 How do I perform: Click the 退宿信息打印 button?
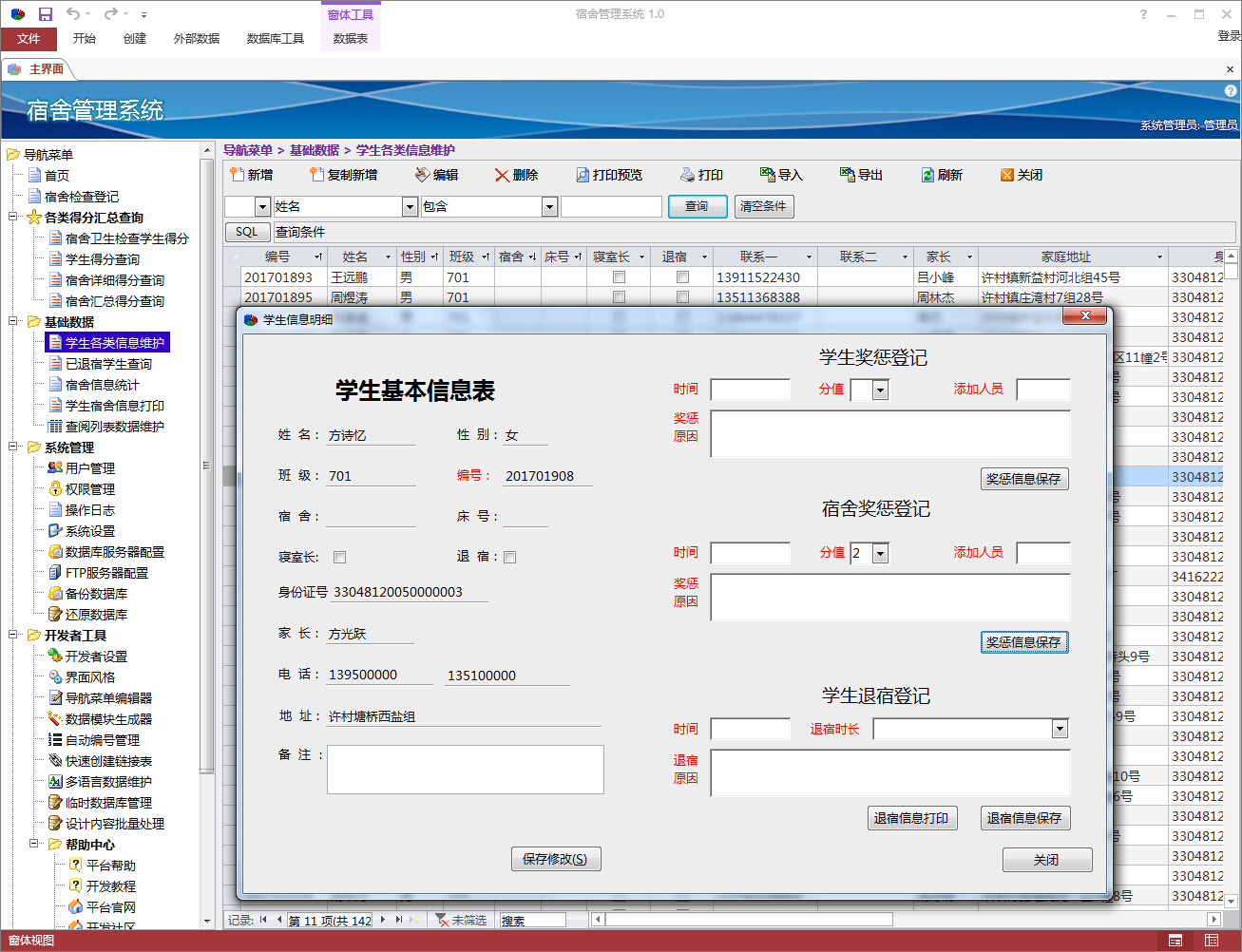point(911,818)
